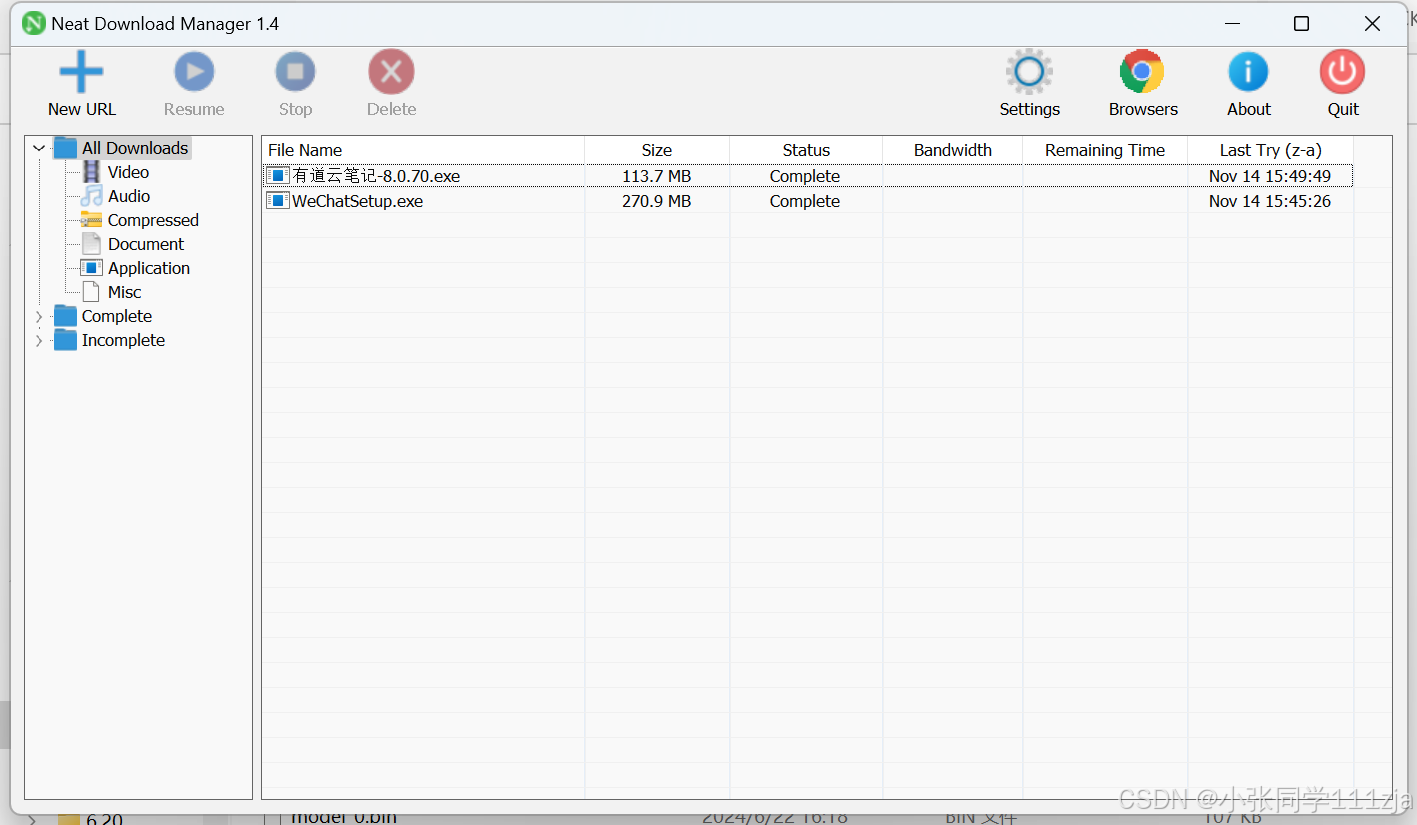Select the Application window icon in tree

tap(91, 268)
